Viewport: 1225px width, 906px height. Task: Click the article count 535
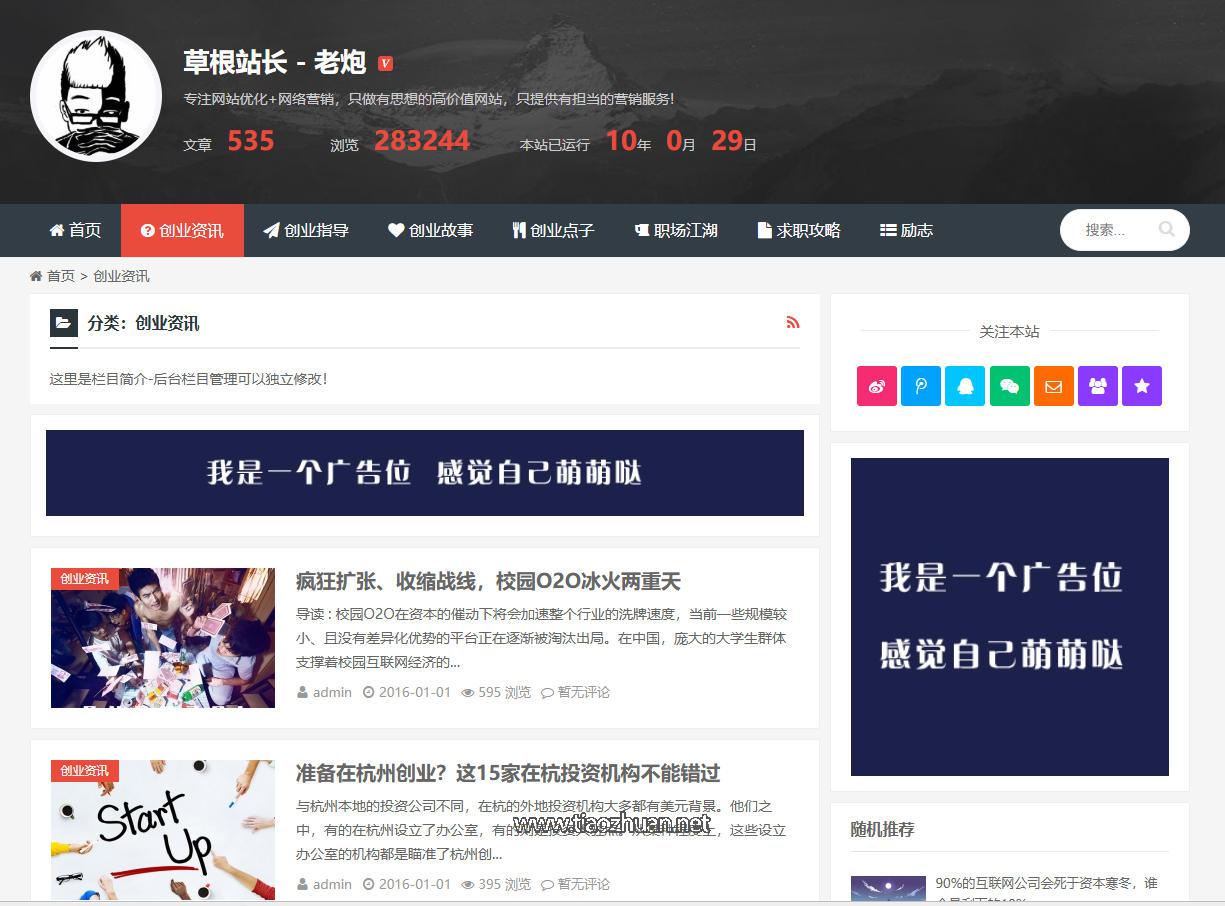(250, 141)
